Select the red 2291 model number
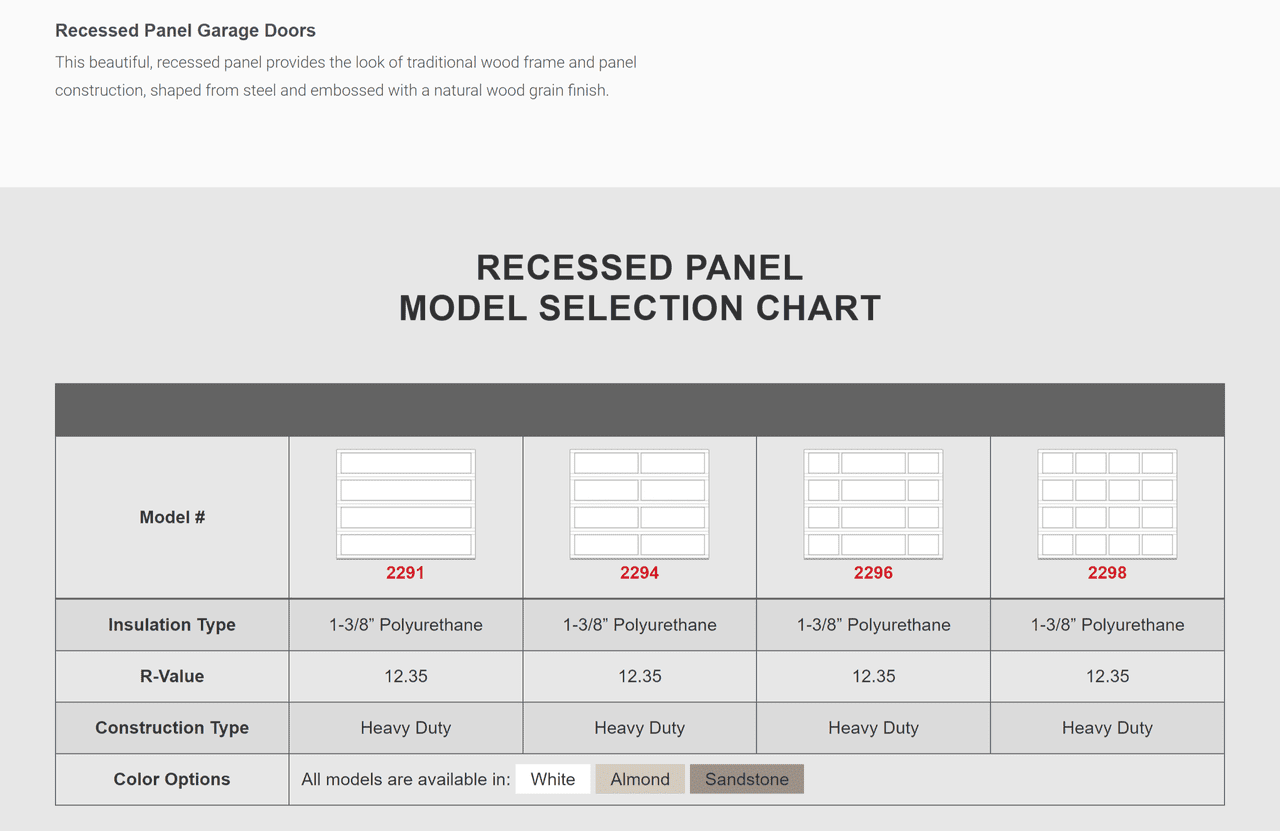The width and height of the screenshot is (1280, 831). [x=406, y=573]
